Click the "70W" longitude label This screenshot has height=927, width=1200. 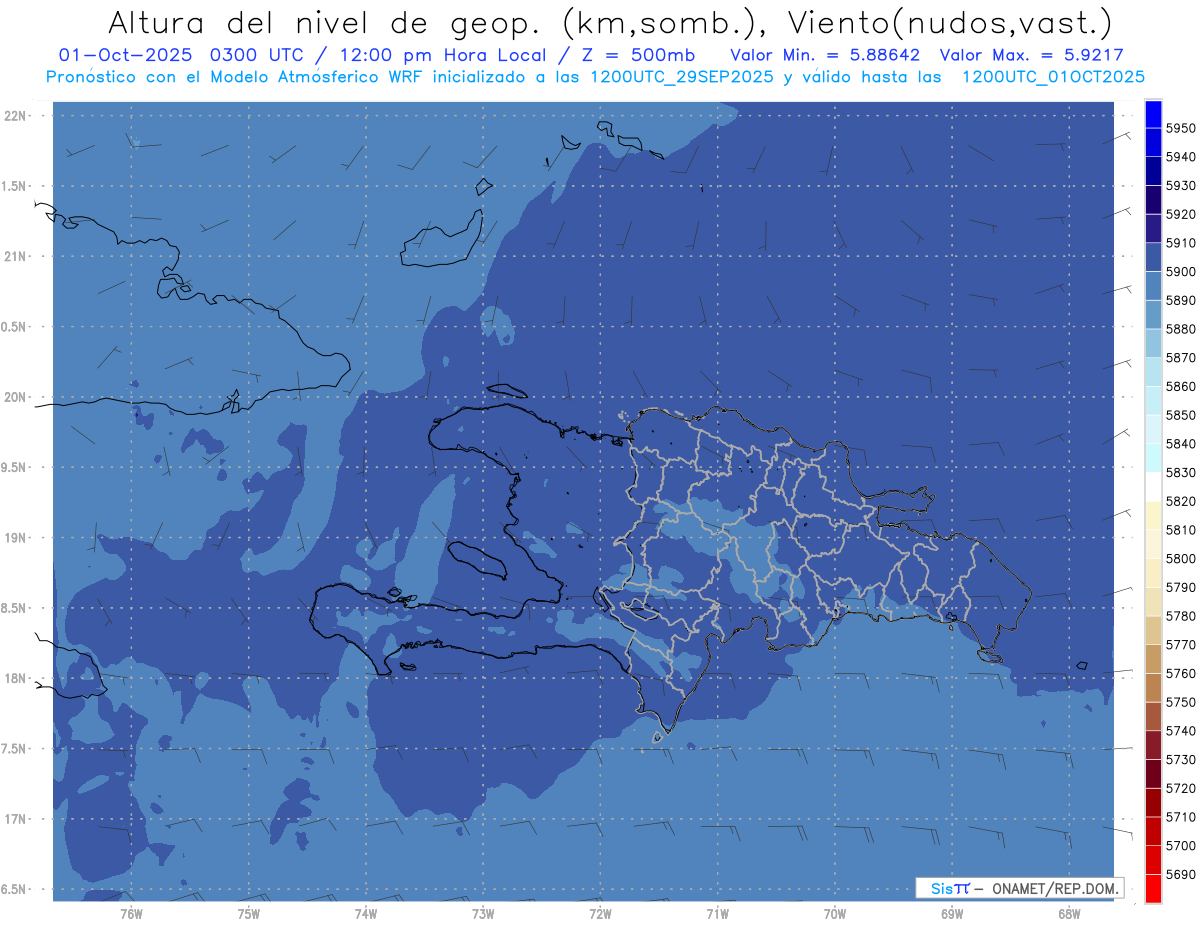coord(835,913)
